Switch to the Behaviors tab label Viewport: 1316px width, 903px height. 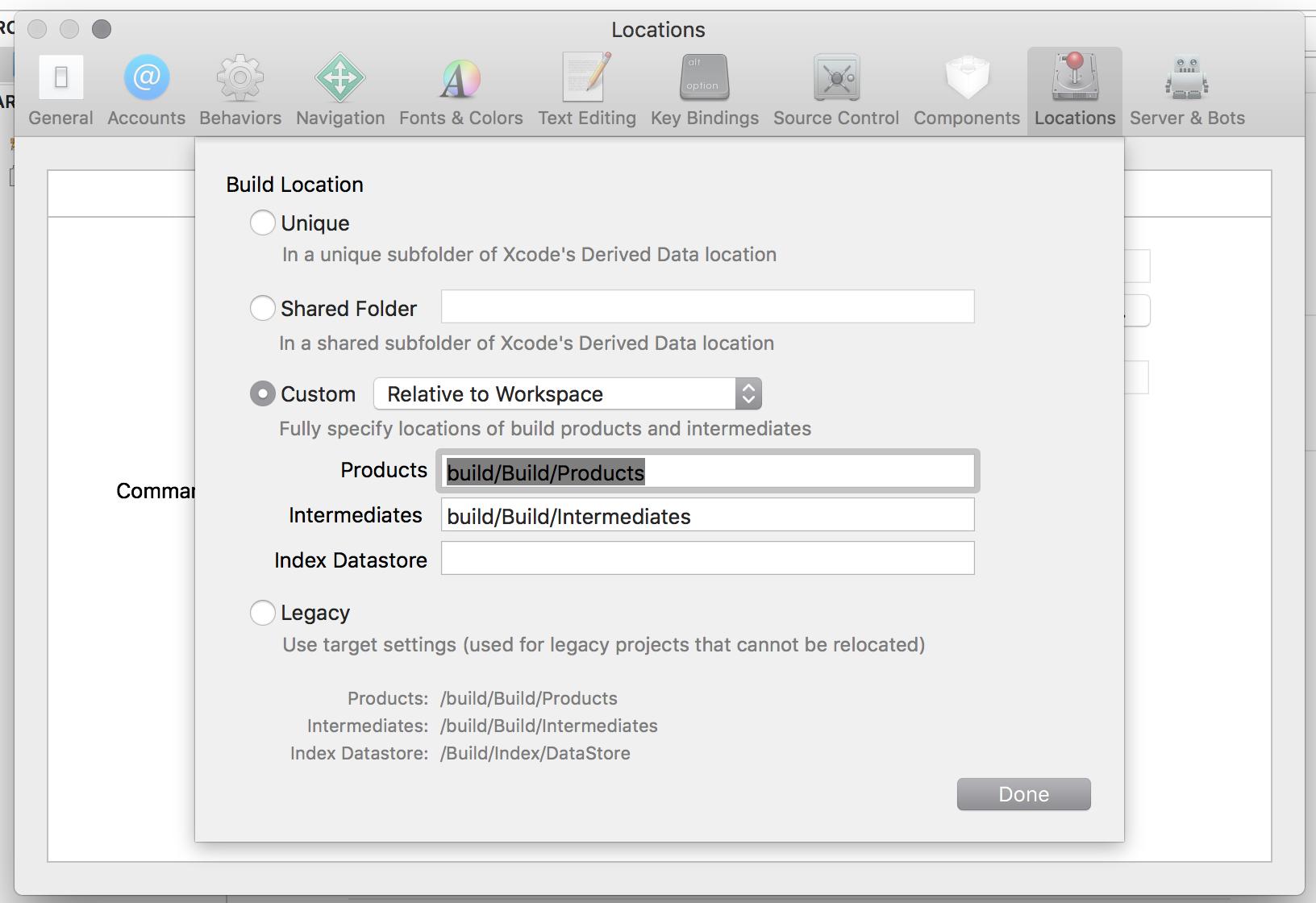click(x=240, y=118)
